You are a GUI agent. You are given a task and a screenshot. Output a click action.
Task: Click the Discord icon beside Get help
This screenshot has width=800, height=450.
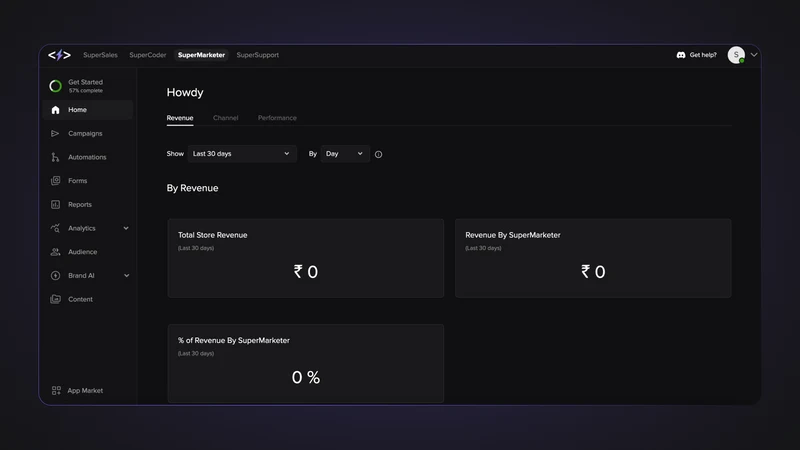(x=681, y=55)
